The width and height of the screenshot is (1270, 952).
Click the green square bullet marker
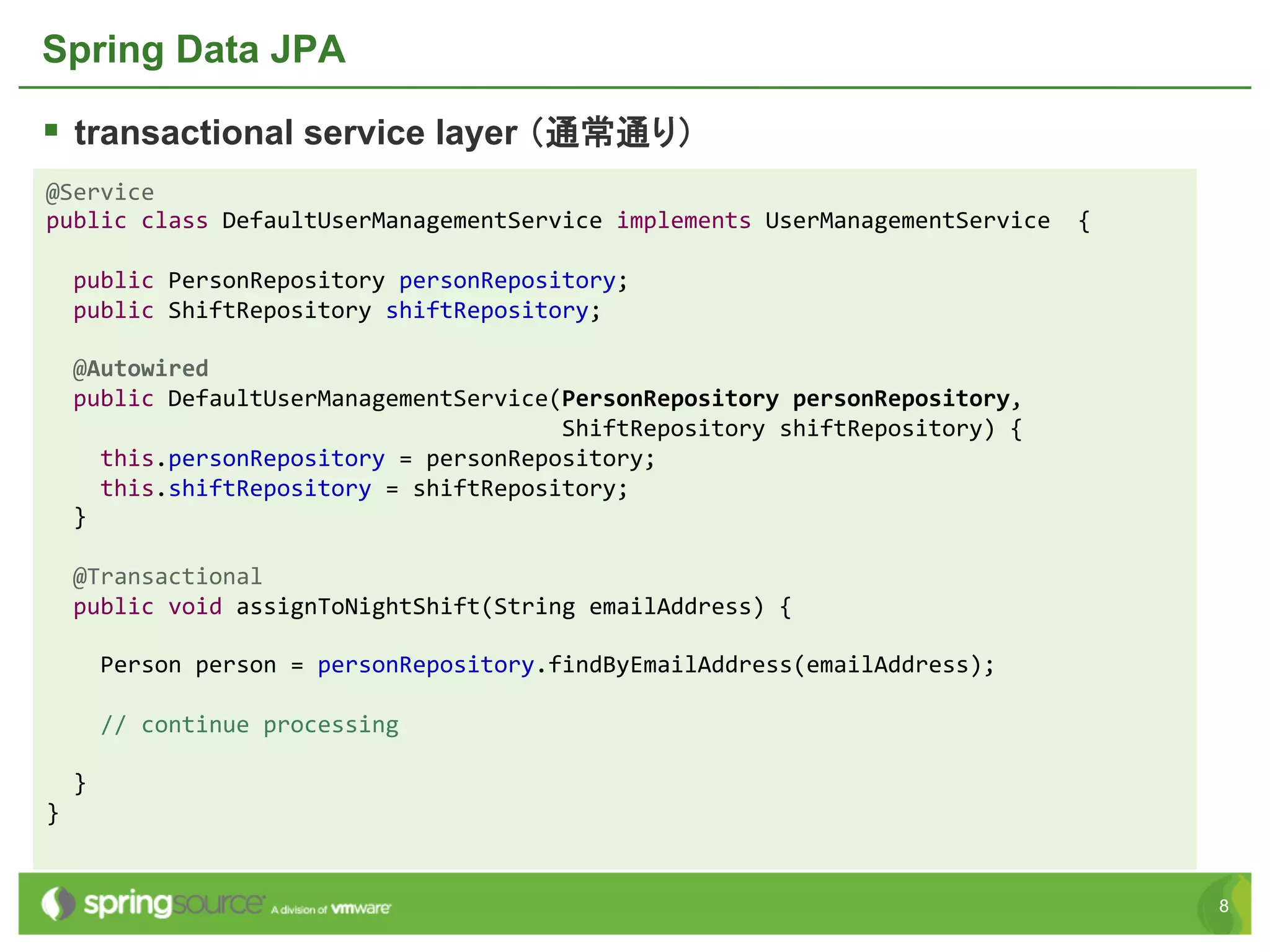click(51, 130)
